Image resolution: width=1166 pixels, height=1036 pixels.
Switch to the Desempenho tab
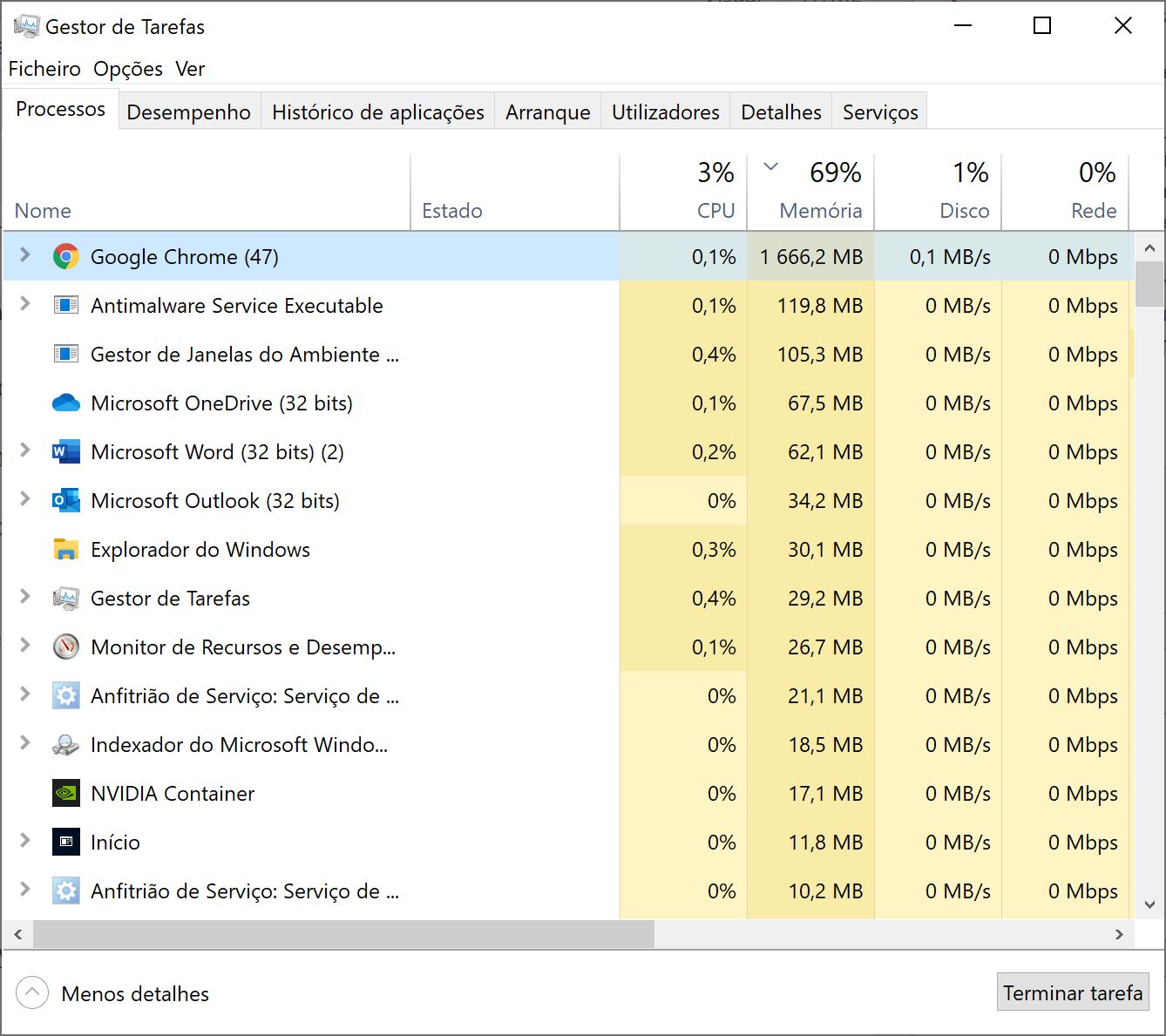[189, 112]
